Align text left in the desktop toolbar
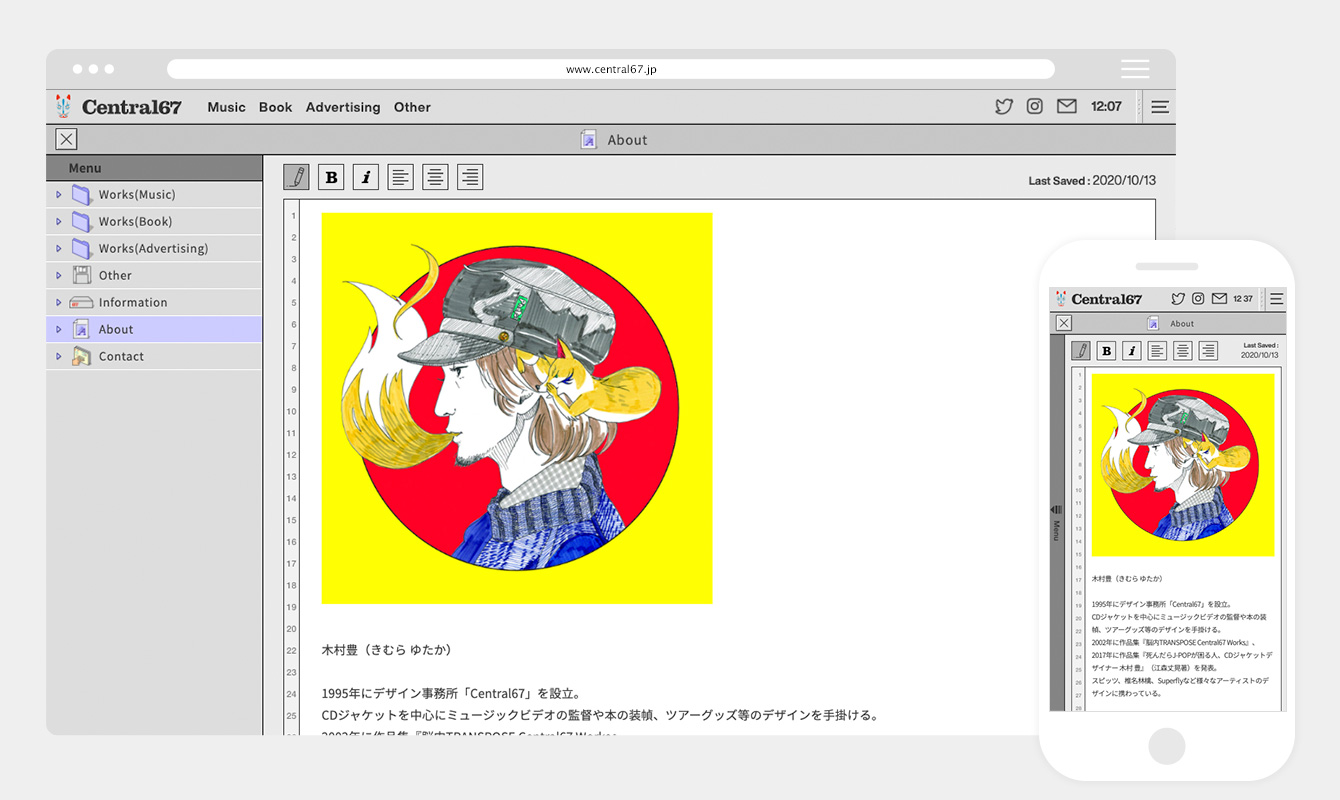This screenshot has height=800, width=1340. click(400, 177)
